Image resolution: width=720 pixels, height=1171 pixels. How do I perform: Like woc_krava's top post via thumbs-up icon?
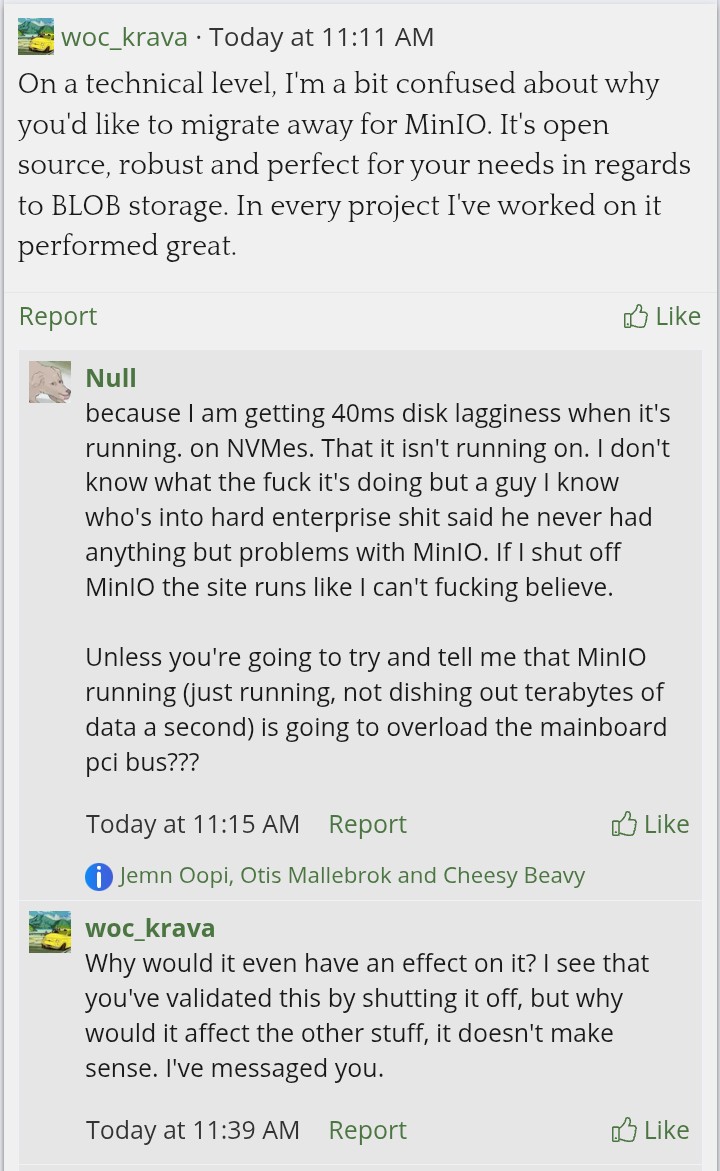coord(635,317)
